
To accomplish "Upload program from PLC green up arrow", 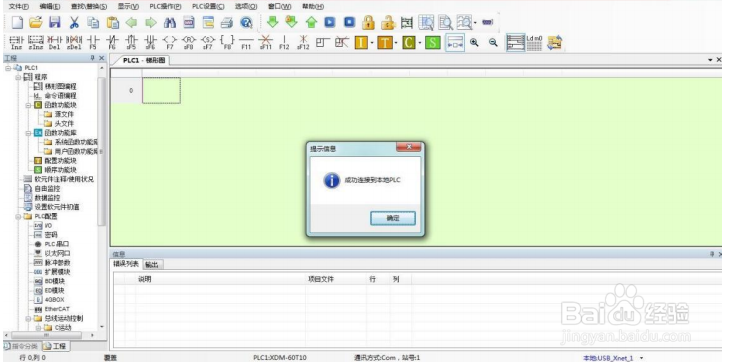I will (311, 22).
